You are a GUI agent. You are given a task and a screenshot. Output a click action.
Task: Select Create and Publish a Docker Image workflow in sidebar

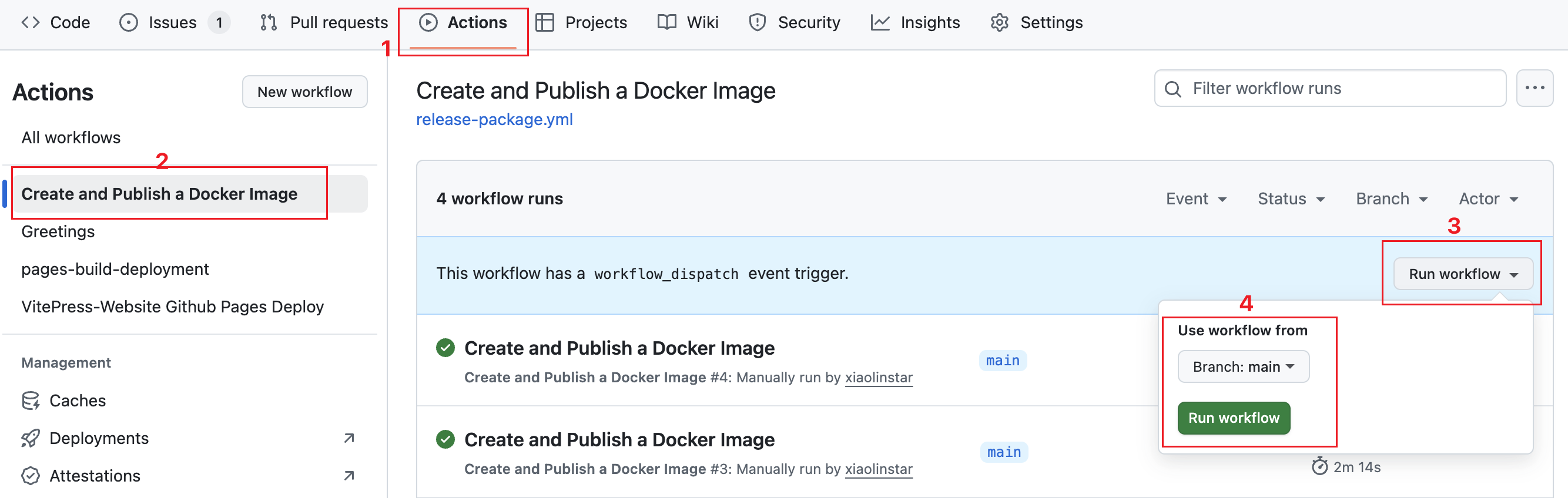[x=190, y=193]
